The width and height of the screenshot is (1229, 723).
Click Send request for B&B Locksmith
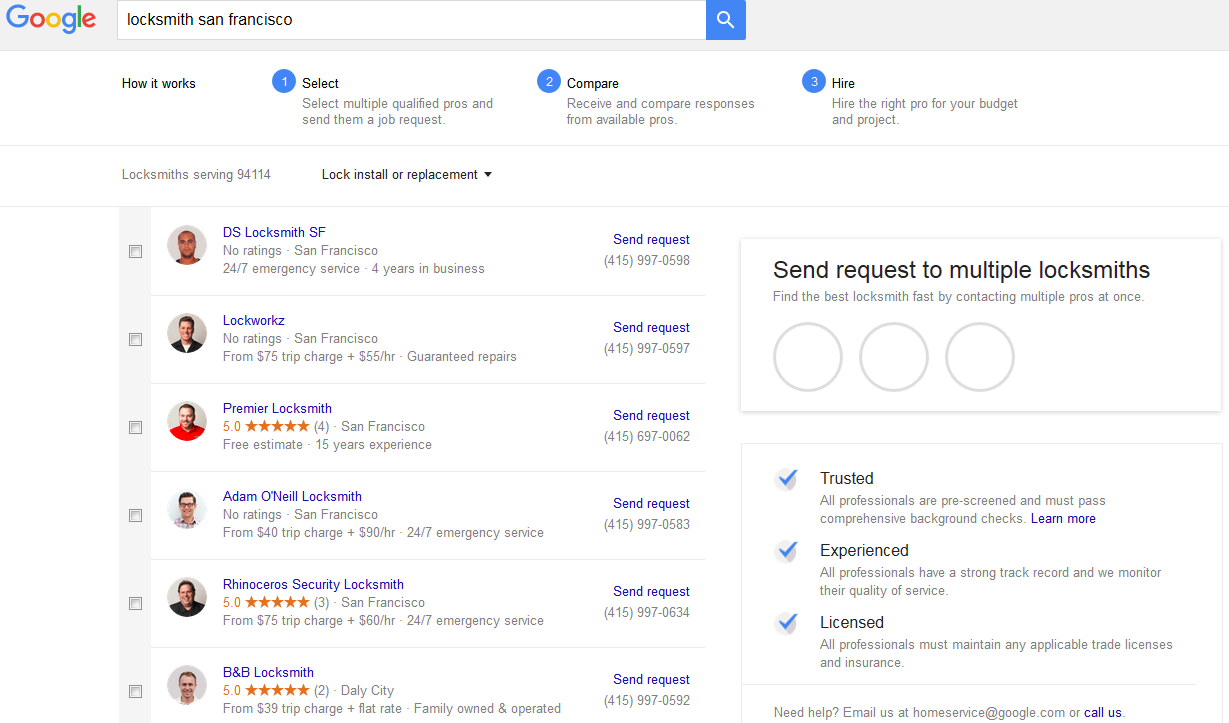(x=651, y=679)
